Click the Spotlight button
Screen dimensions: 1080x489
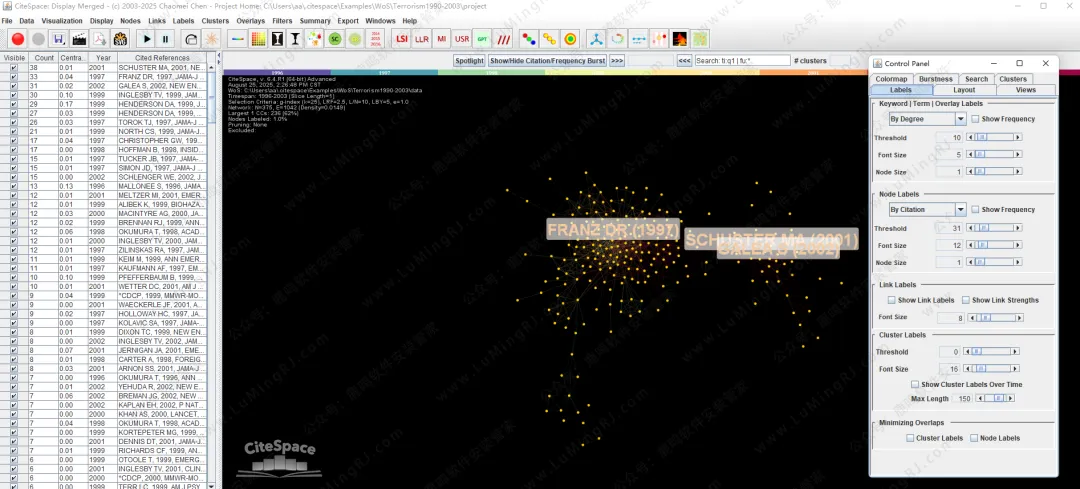[469, 61]
